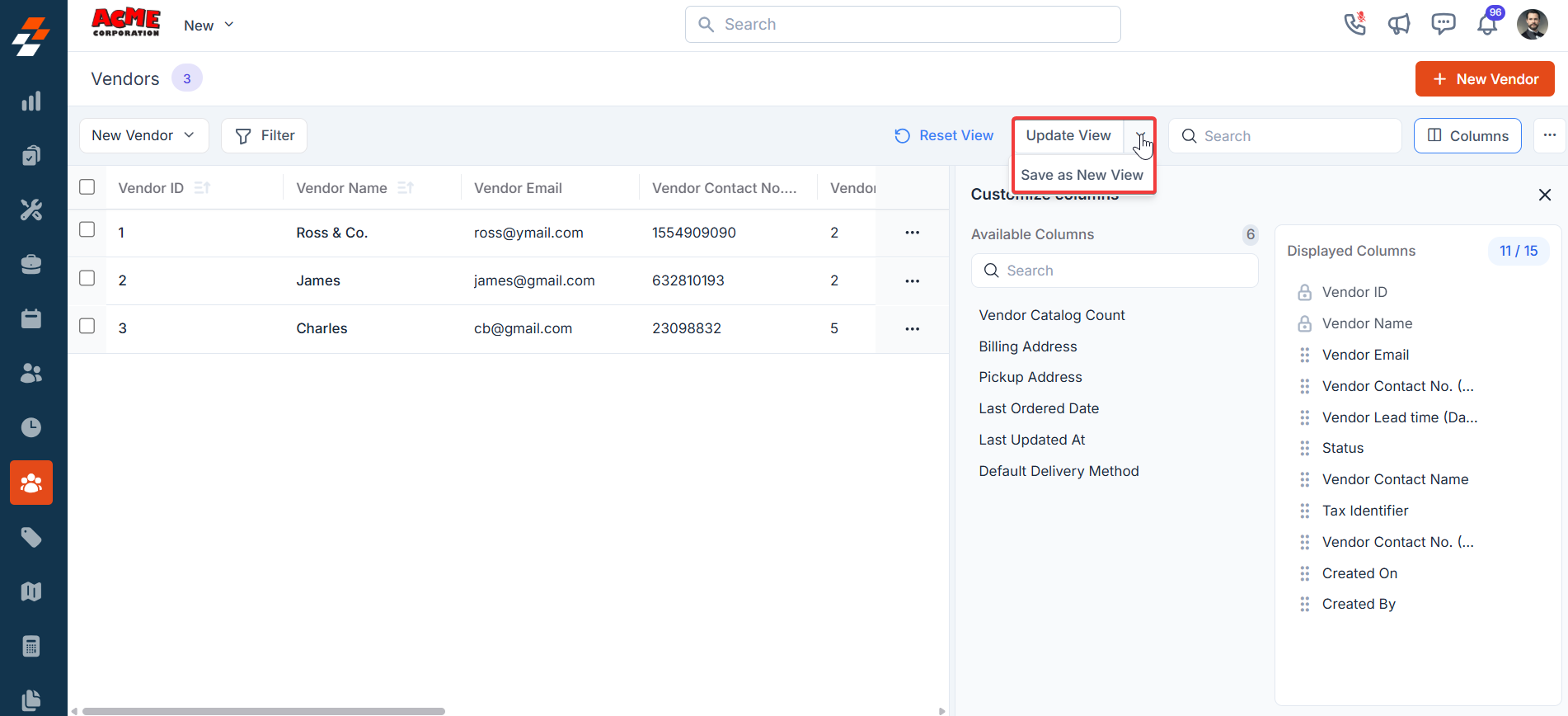Screen dimensions: 1568x716
Task: Click the drag handle for Tax Identifier column
Action: click(x=1305, y=511)
